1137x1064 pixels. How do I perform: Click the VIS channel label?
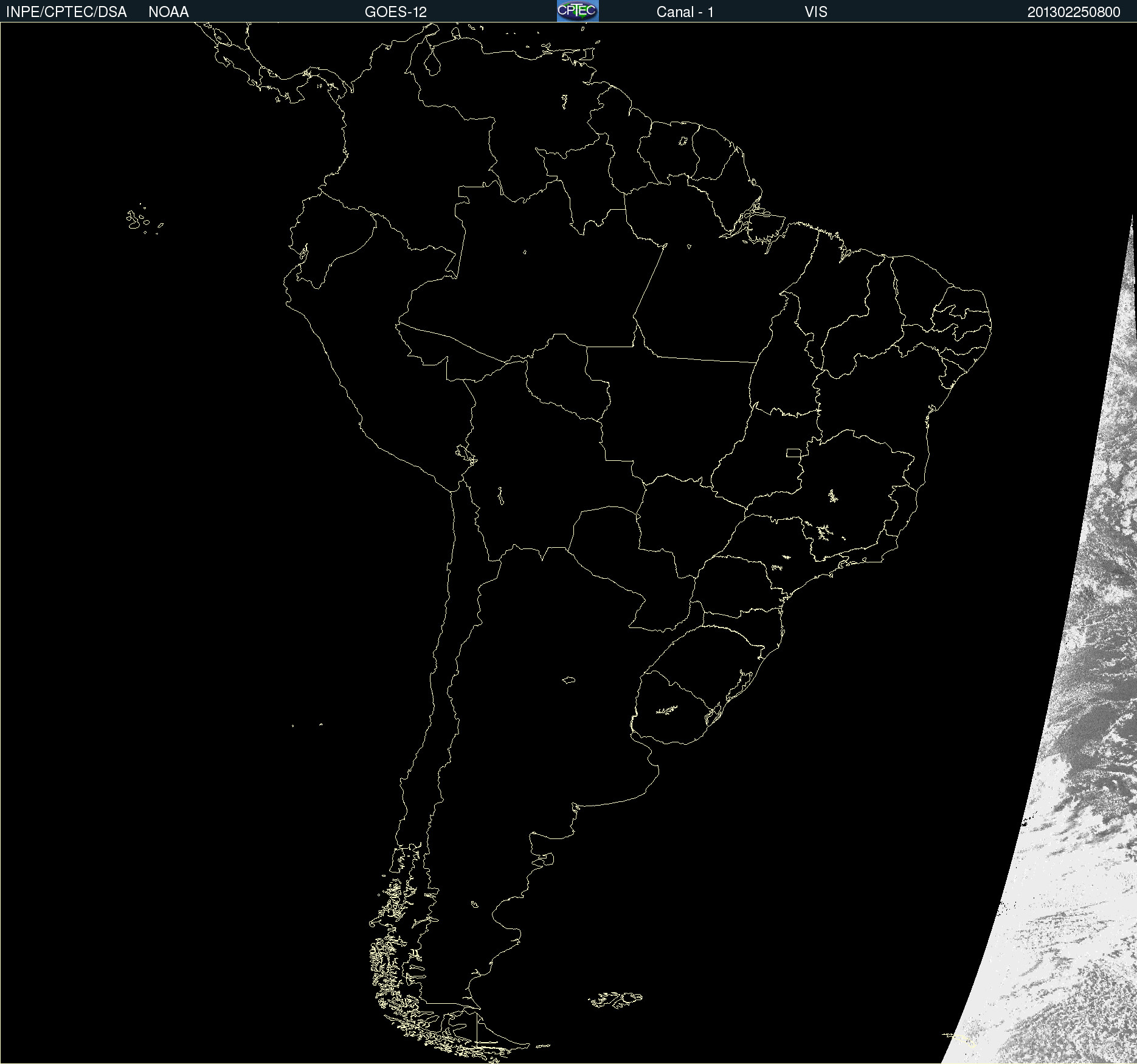816,12
